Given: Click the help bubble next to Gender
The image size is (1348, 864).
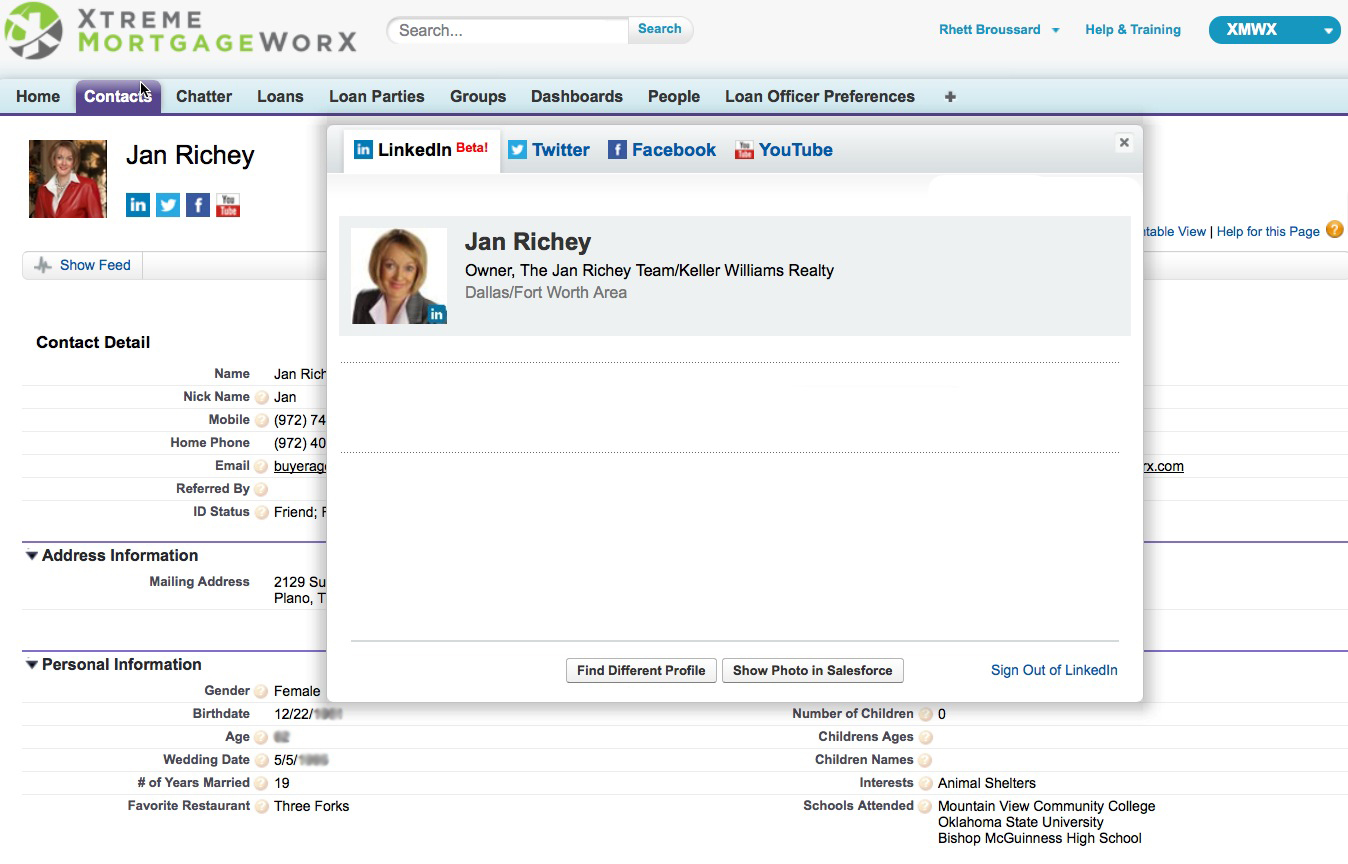Looking at the screenshot, I should click(262, 692).
